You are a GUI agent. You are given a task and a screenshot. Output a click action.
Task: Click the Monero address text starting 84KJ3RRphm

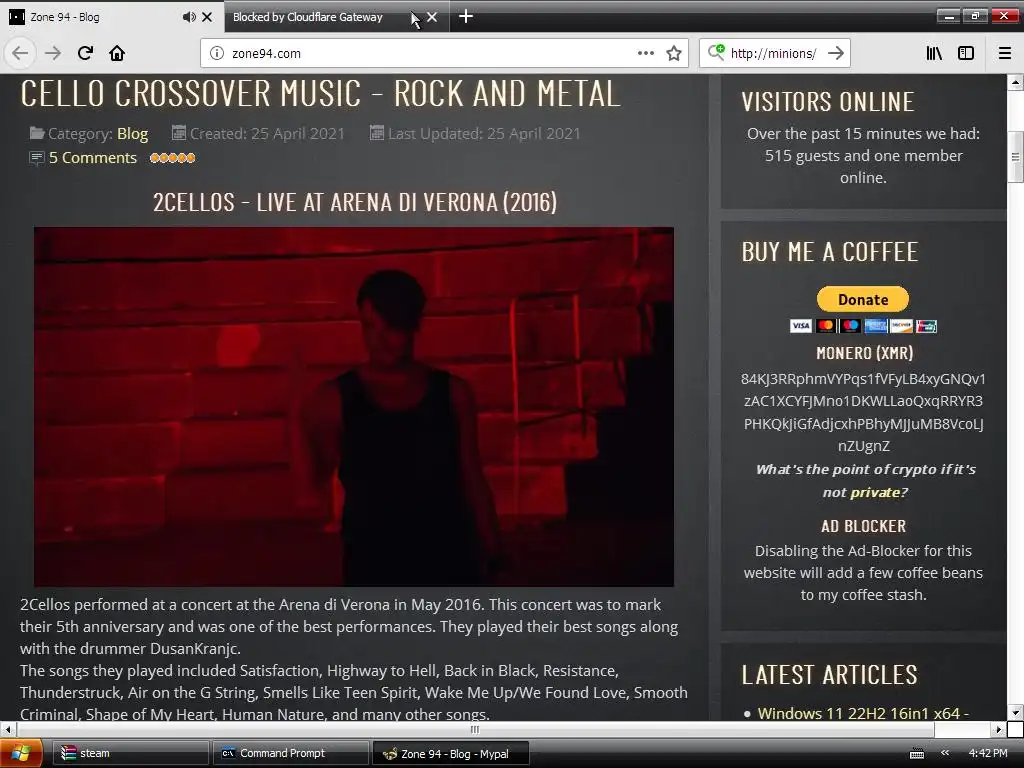(x=863, y=412)
